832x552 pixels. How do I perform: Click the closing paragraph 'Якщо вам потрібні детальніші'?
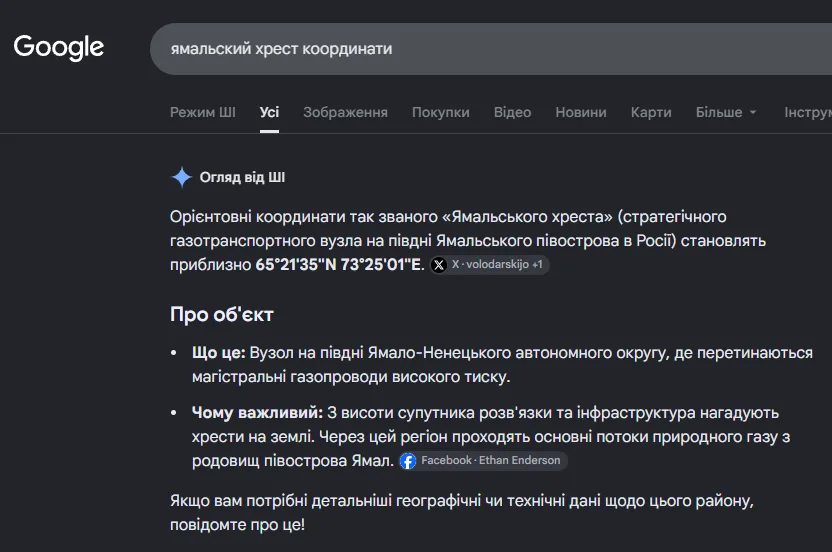[x=462, y=513]
